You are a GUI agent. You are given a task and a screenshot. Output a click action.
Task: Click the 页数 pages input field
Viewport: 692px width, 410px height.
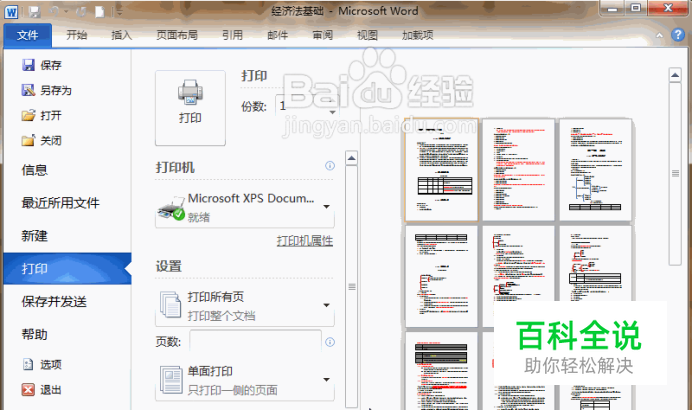[x=256, y=342]
